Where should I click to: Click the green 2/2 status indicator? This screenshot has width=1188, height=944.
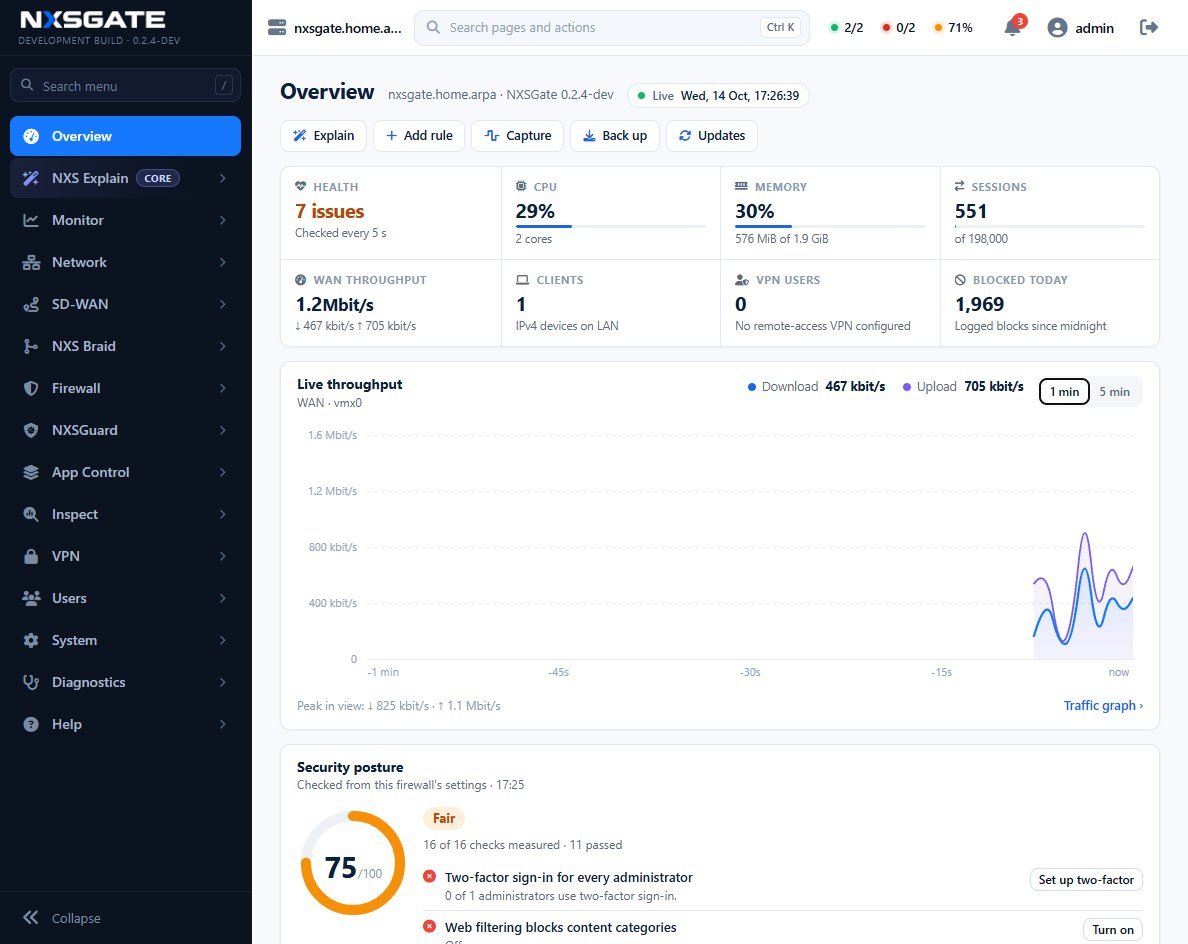(846, 28)
